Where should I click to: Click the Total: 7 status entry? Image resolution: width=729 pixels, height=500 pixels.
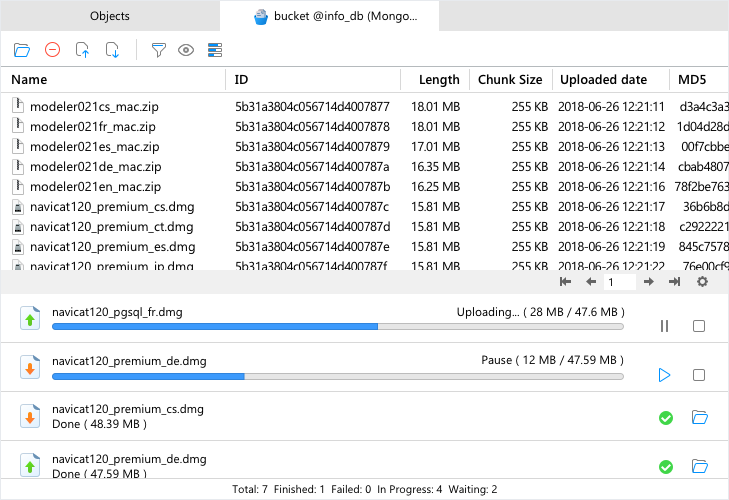tap(250, 489)
